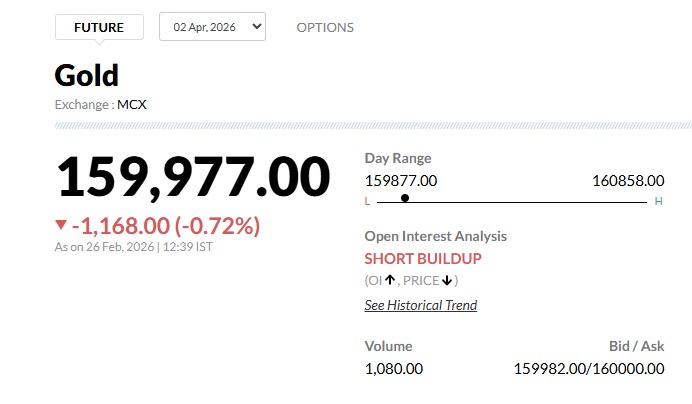Click the Volume value 1,080.00

(394, 369)
